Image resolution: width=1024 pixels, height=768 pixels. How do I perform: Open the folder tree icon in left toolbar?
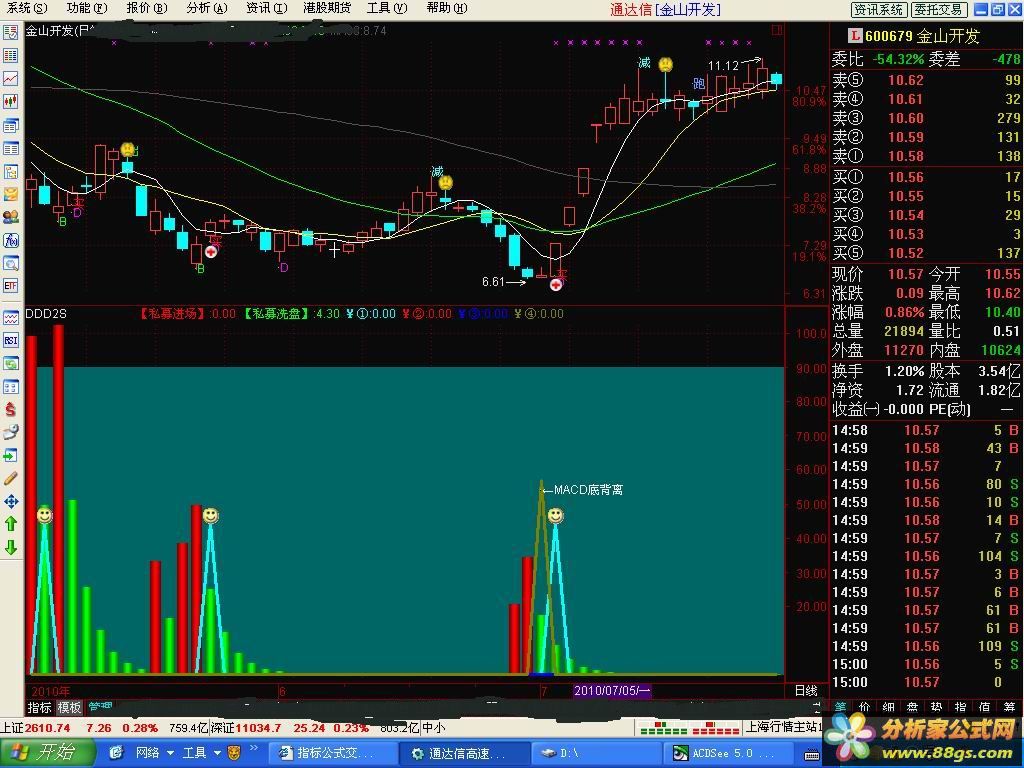[x=10, y=171]
